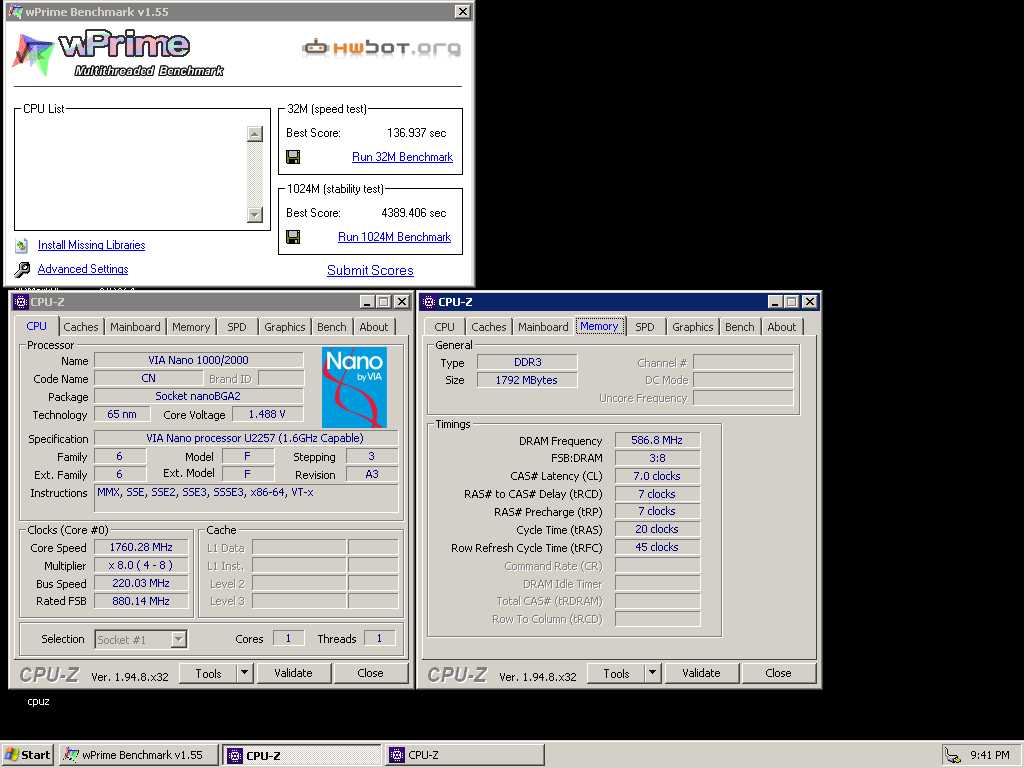Click the save icon beside Run 32M Benchmark
The width and height of the screenshot is (1024, 768).
point(293,157)
